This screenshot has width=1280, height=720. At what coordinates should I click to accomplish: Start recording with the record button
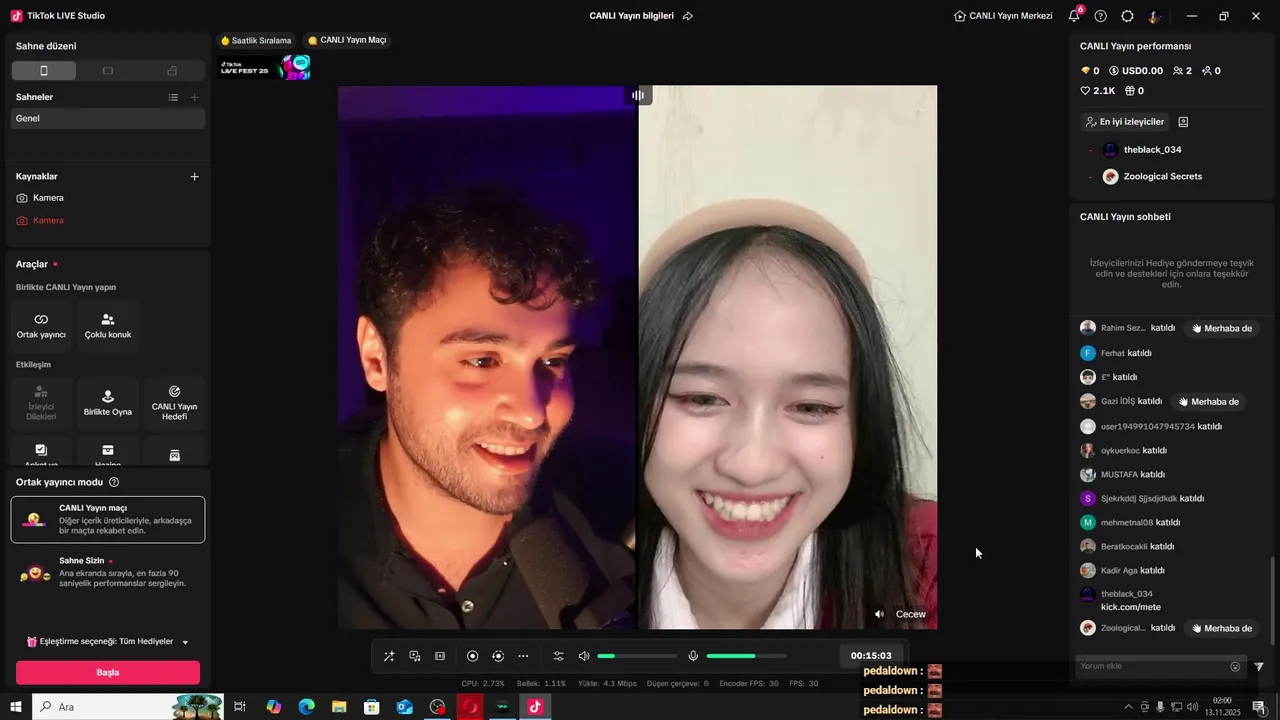(473, 656)
